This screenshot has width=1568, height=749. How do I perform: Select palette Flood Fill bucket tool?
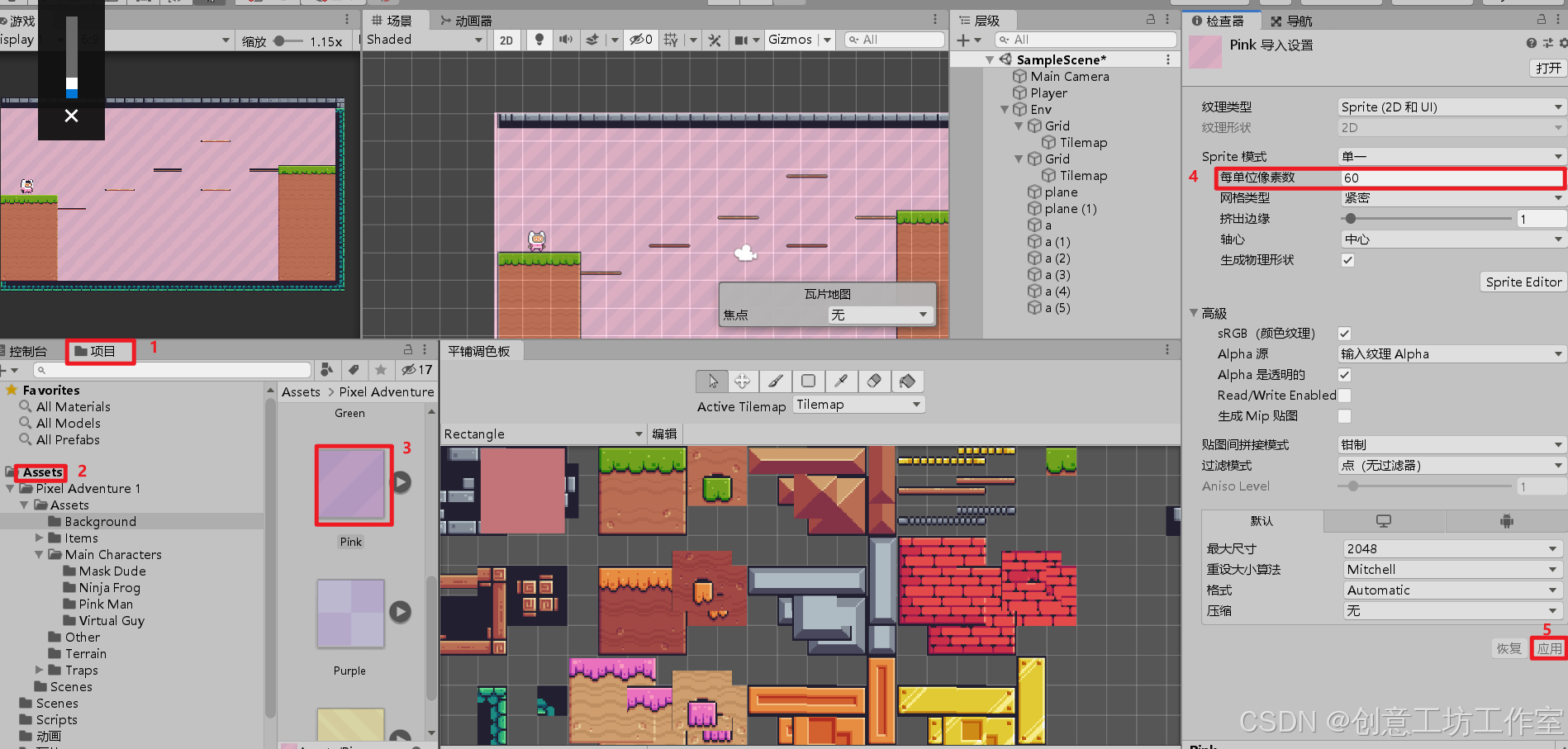tap(907, 381)
